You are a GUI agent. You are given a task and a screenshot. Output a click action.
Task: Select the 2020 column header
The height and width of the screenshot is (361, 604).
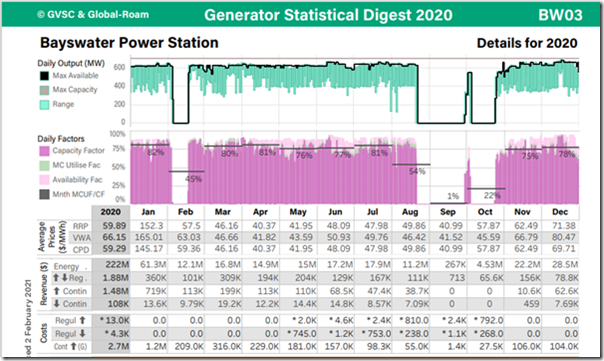(111, 212)
